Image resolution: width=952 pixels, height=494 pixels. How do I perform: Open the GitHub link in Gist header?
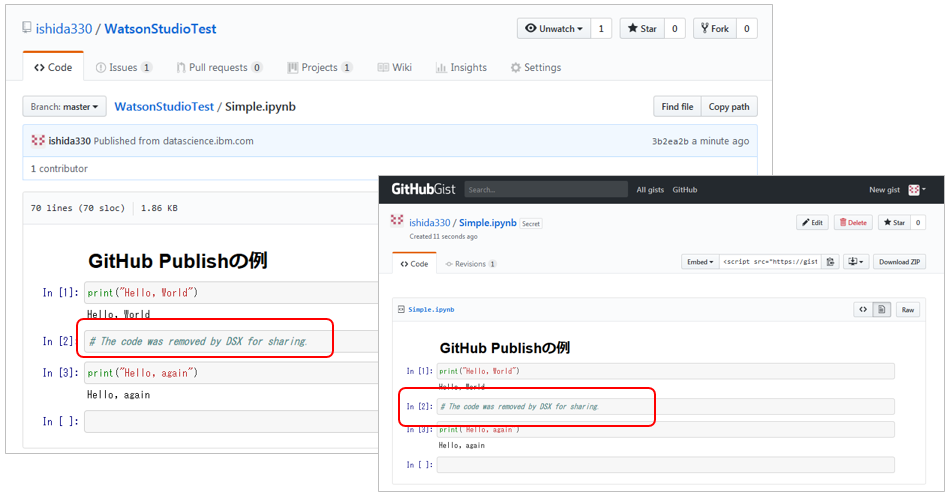click(x=684, y=190)
